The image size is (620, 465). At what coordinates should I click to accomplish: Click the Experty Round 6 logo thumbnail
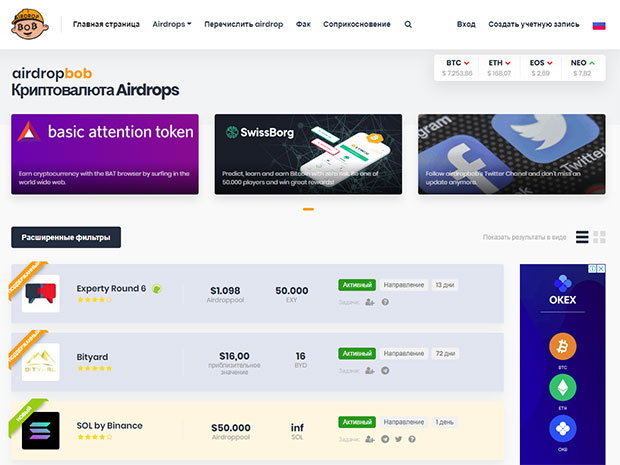40,293
